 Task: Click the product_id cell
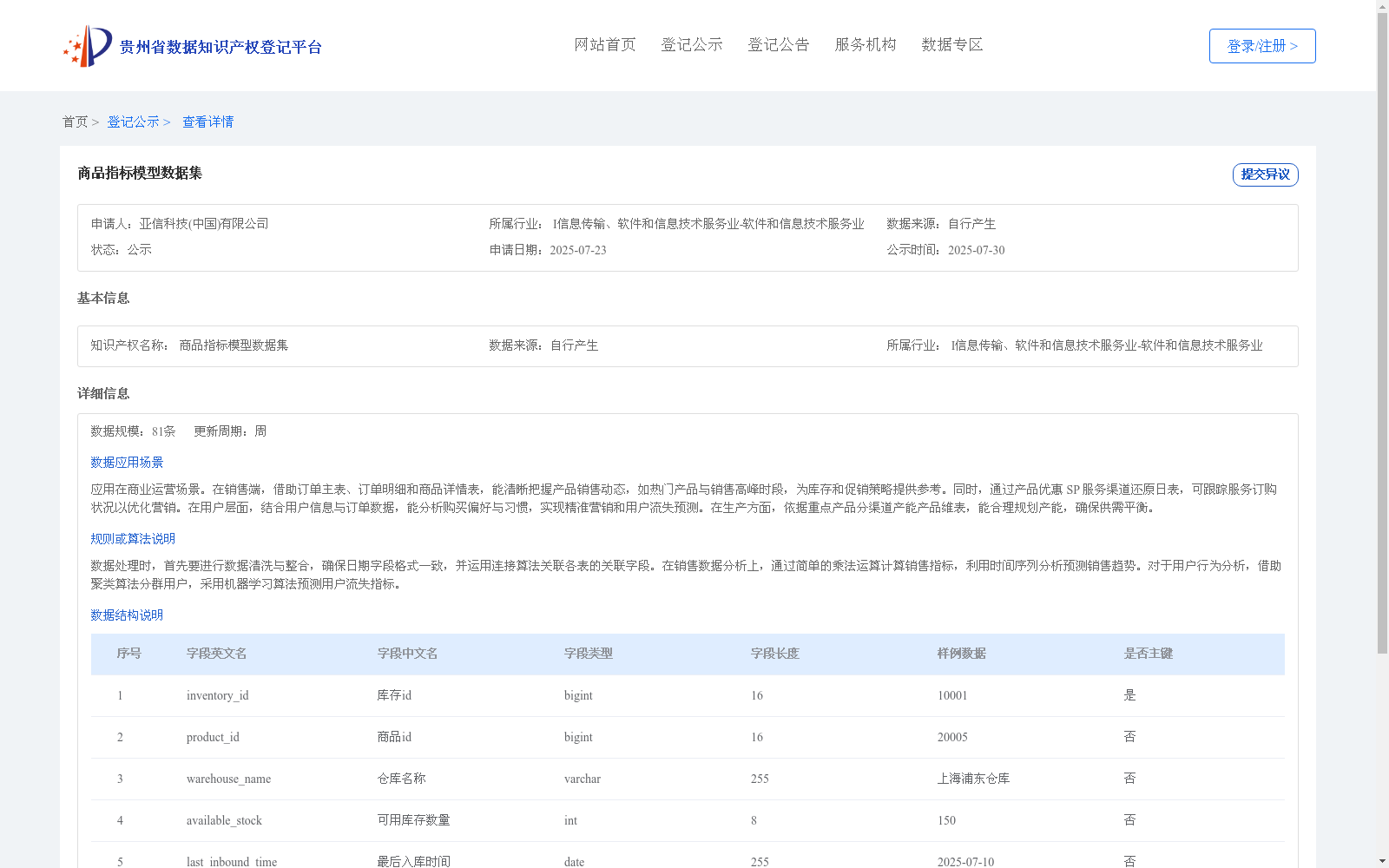point(213,737)
